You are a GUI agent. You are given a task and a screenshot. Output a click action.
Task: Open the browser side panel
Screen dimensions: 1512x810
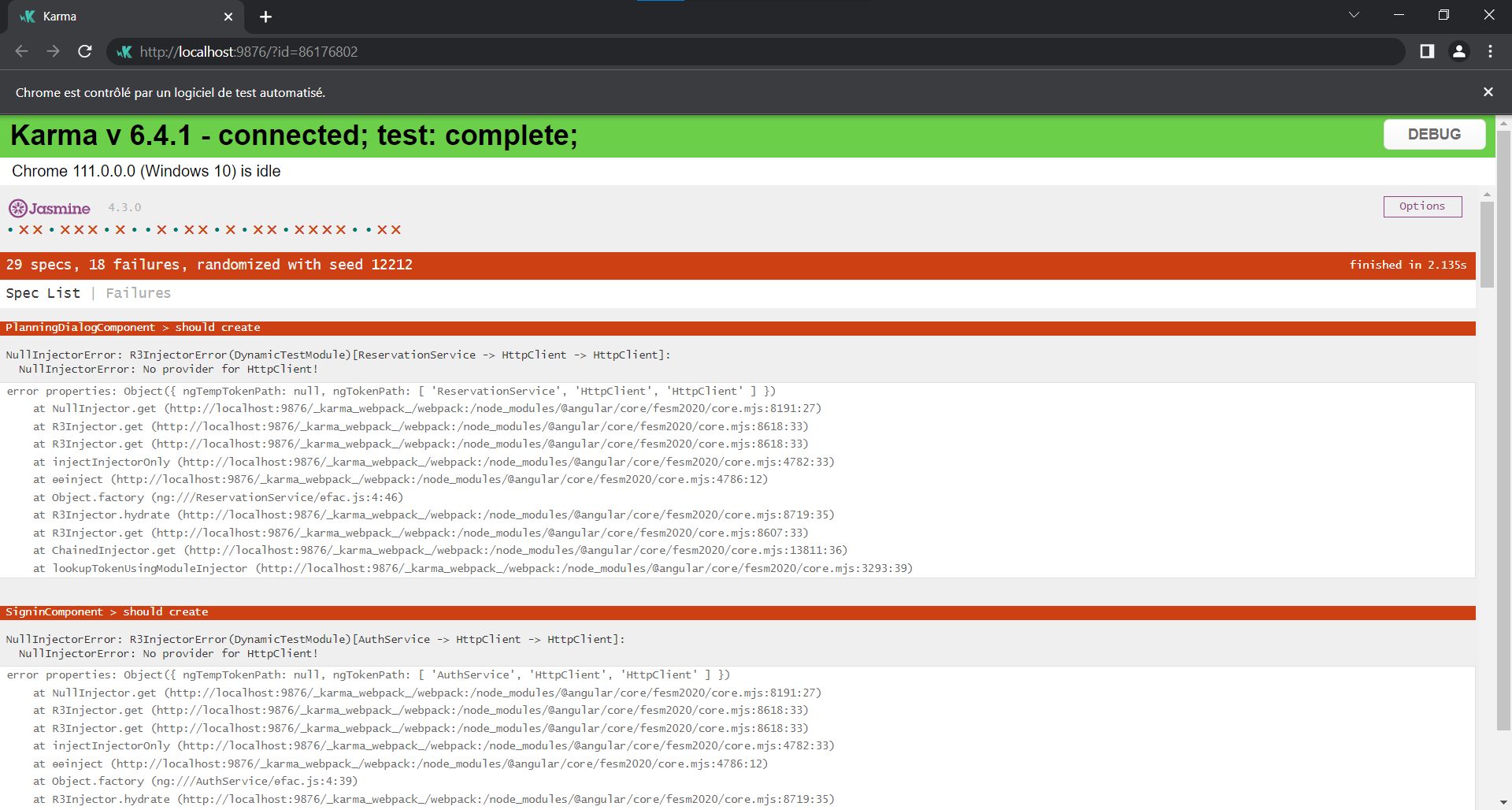click(x=1427, y=51)
